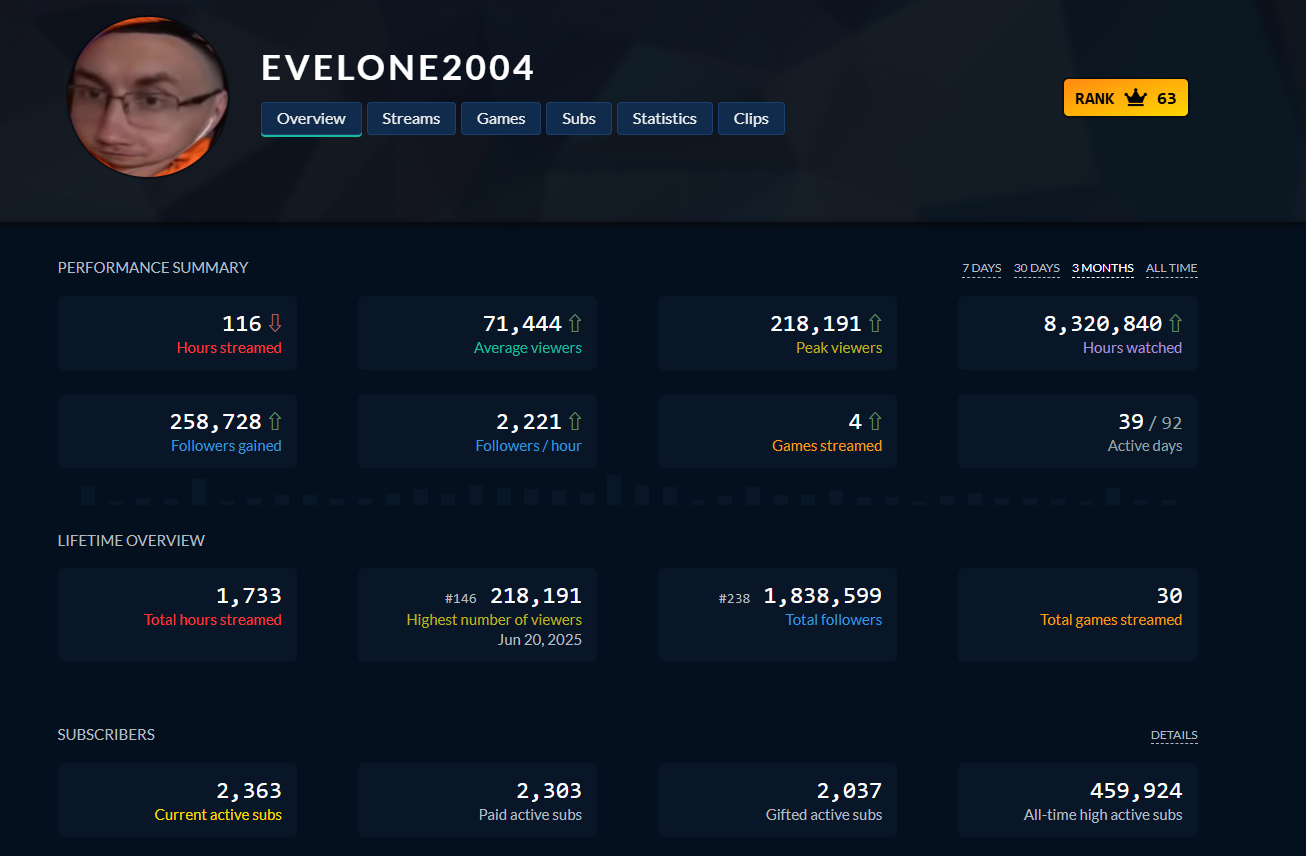Click the Highest number of viewers value
1306x856 pixels.
coord(536,595)
